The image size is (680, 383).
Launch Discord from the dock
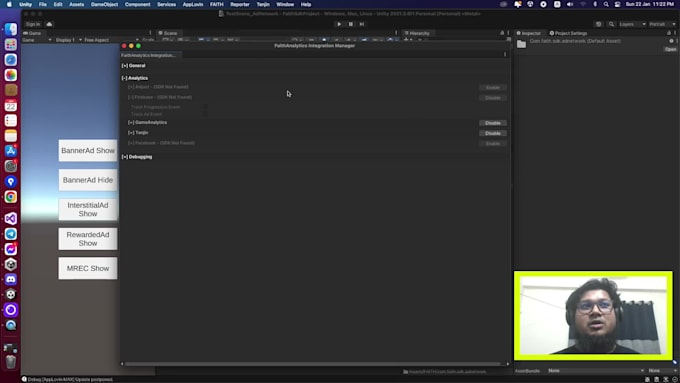[x=11, y=279]
